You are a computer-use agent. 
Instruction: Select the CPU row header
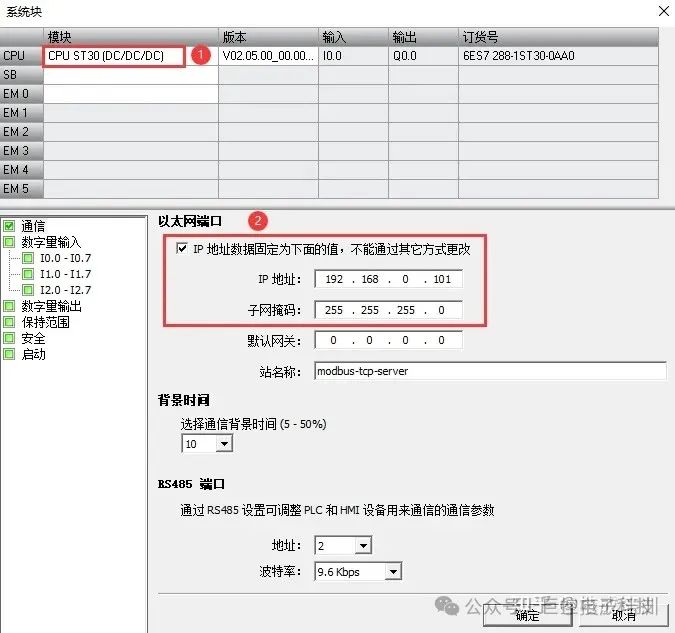click(22, 56)
